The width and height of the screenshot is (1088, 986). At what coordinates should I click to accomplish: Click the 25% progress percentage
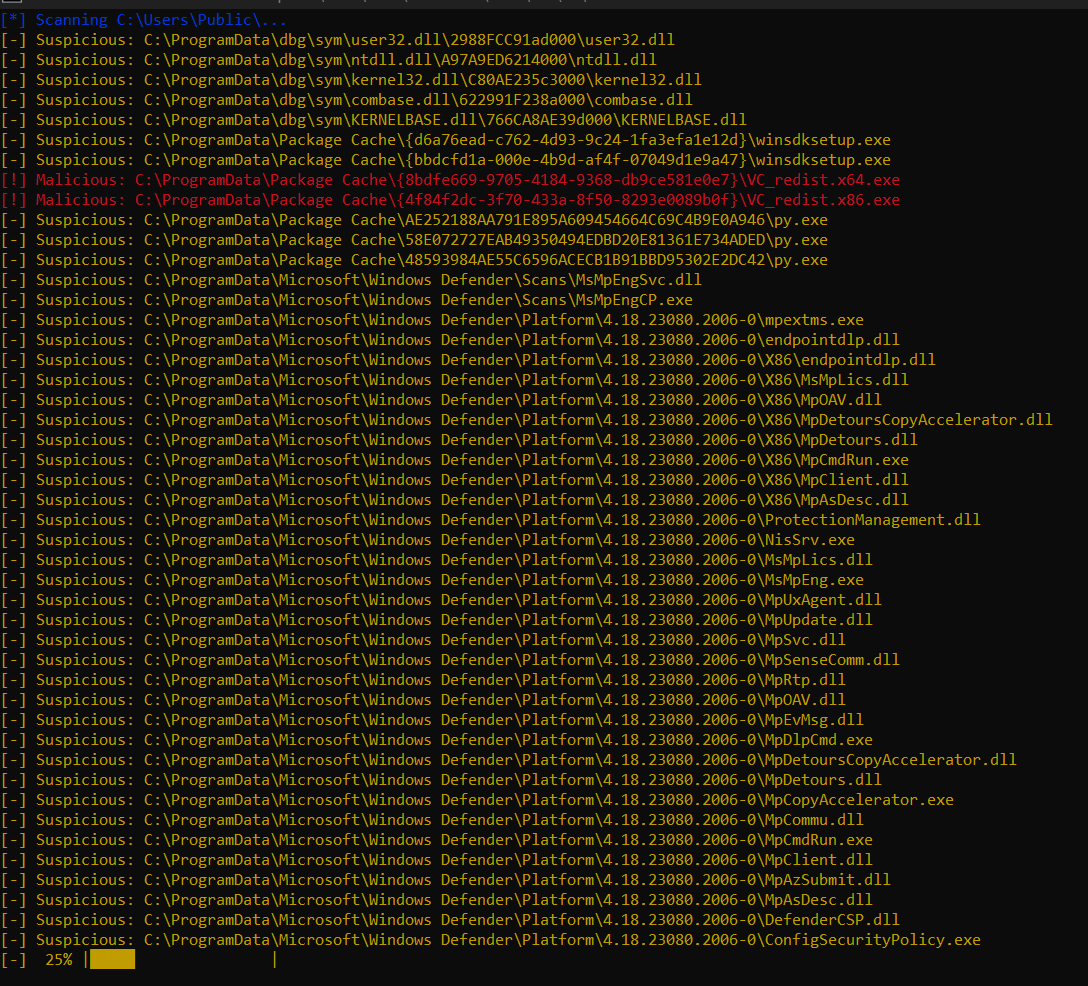pyautogui.click(x=59, y=960)
